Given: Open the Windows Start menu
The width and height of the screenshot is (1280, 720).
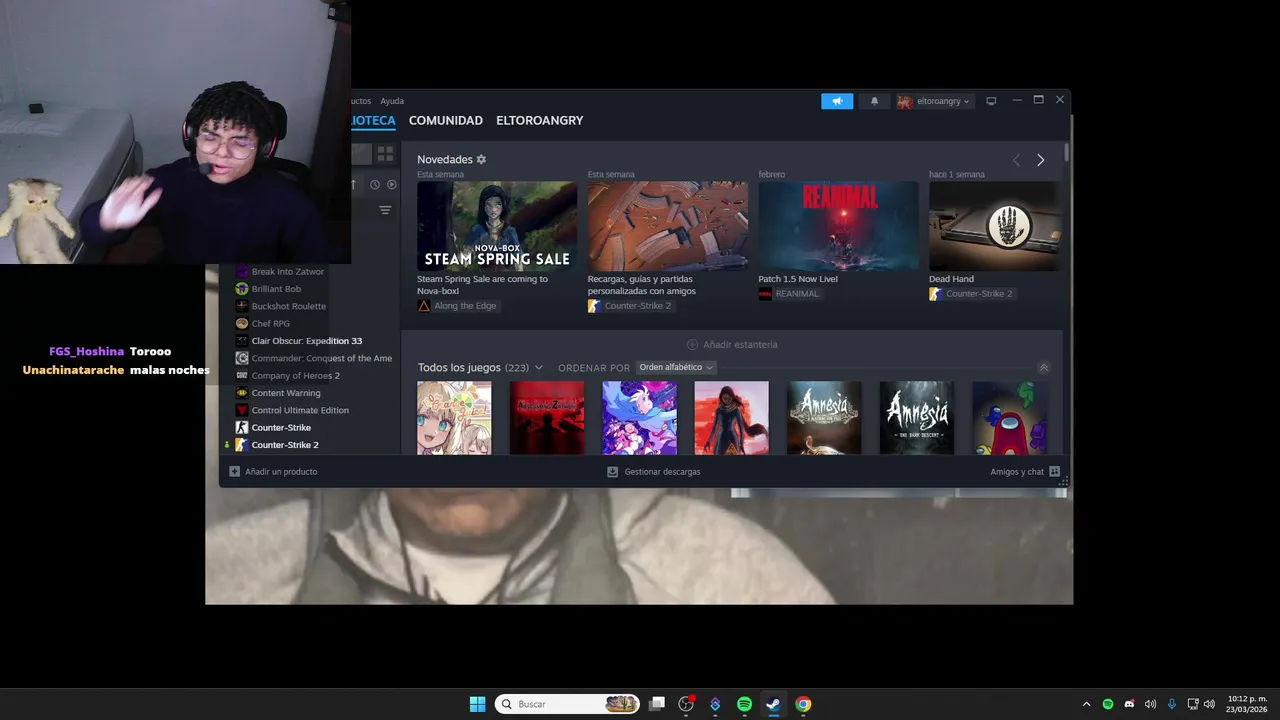Looking at the screenshot, I should [x=477, y=704].
